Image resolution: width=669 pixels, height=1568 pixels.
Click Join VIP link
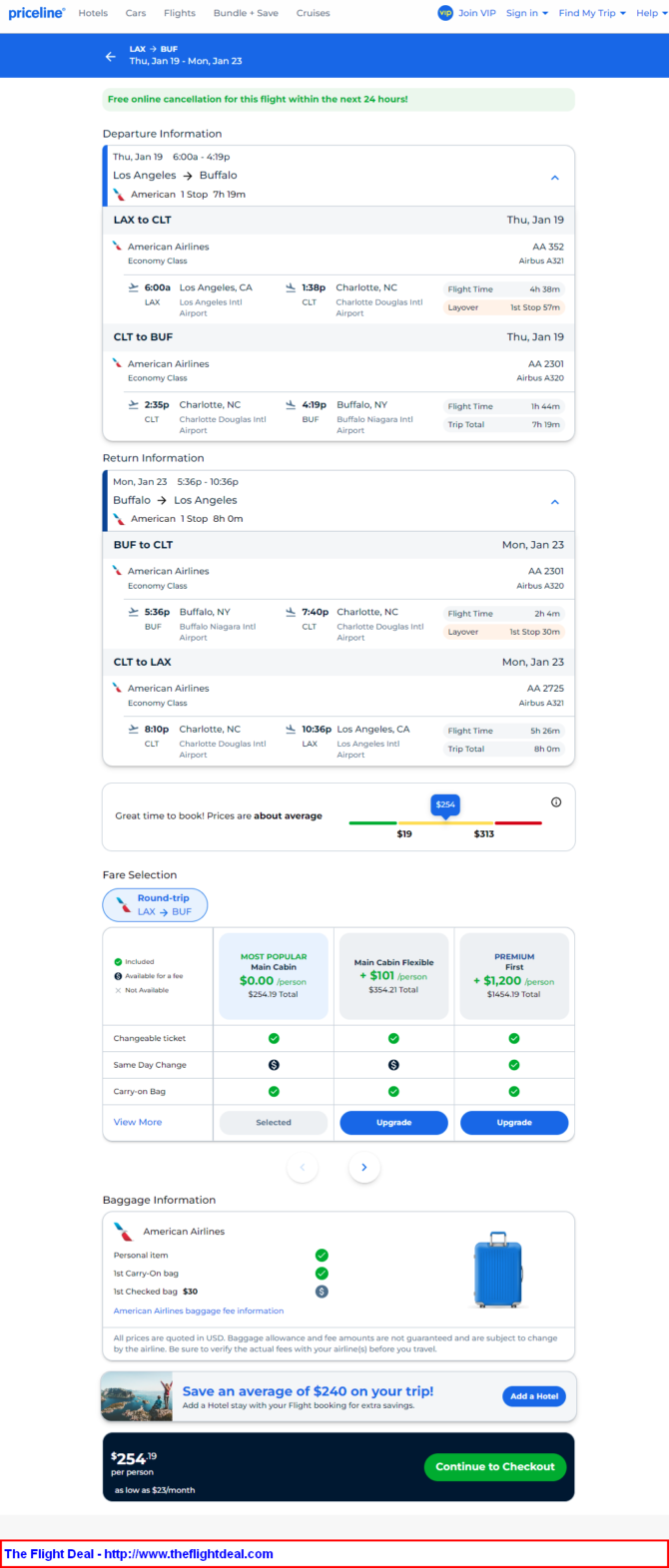pyautogui.click(x=476, y=13)
